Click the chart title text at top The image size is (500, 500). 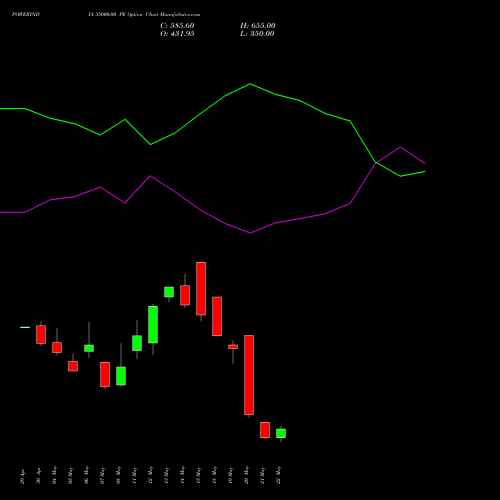[x=144, y=14]
